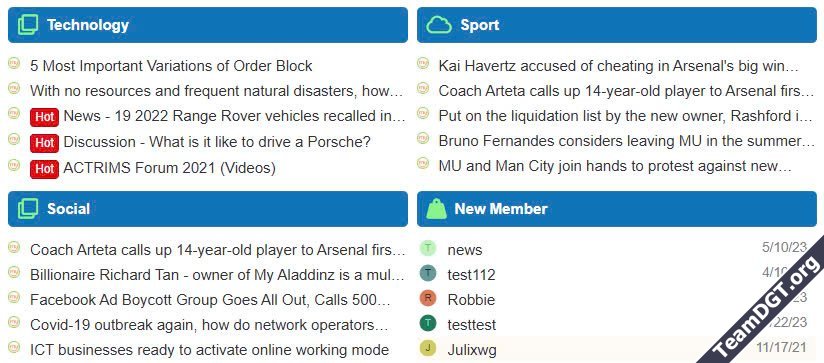View the Julixwg member profile name
This screenshot has height=363, width=824.
coord(472,350)
